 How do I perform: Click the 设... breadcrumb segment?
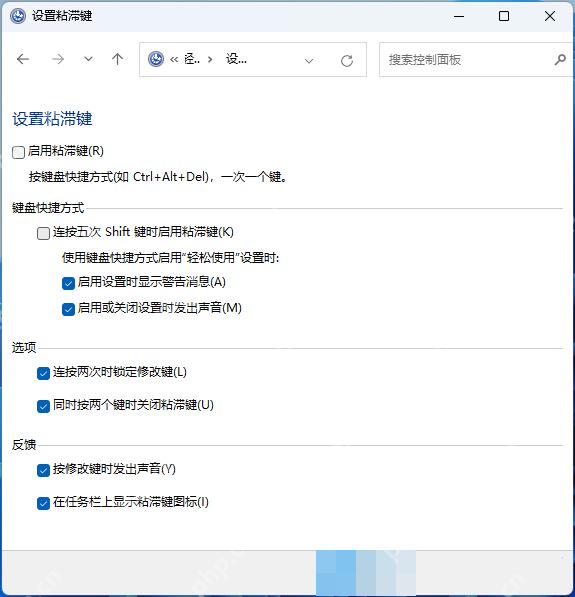click(236, 59)
